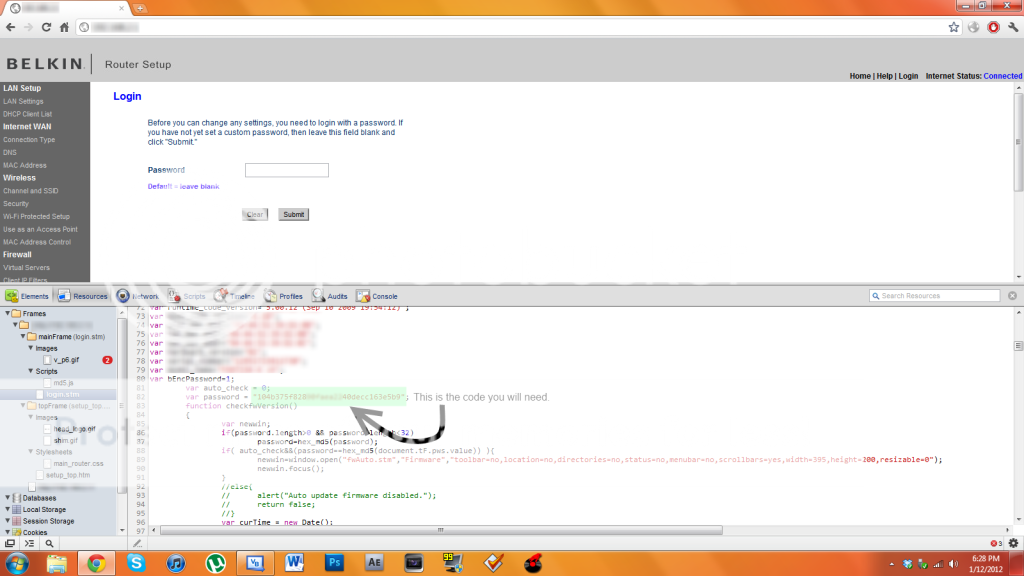This screenshot has width=1024, height=576.
Task: Open the Console panel
Action: (377, 296)
